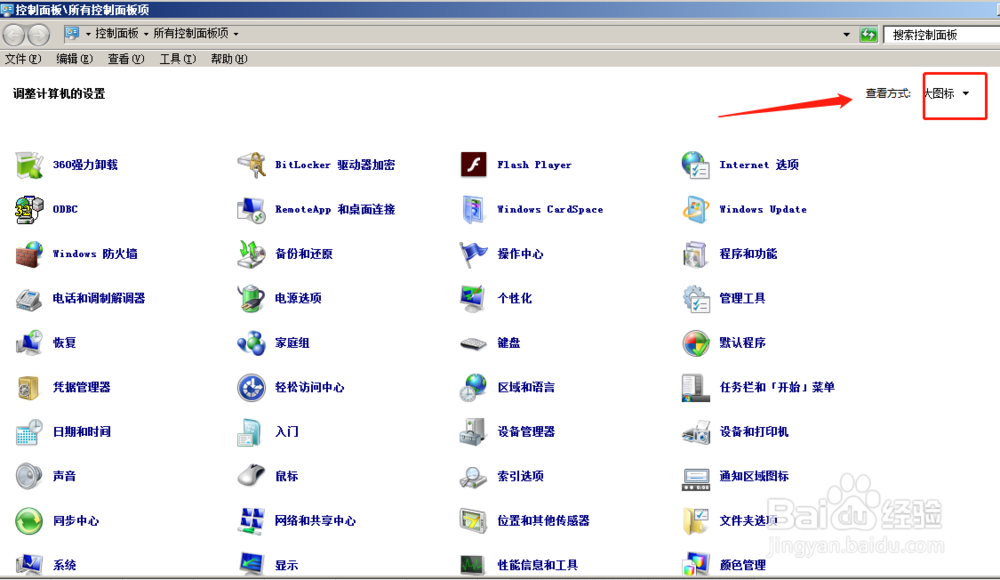1000x580 pixels.
Task: Open the 电源选项 battery icon
Action: click(x=251, y=298)
